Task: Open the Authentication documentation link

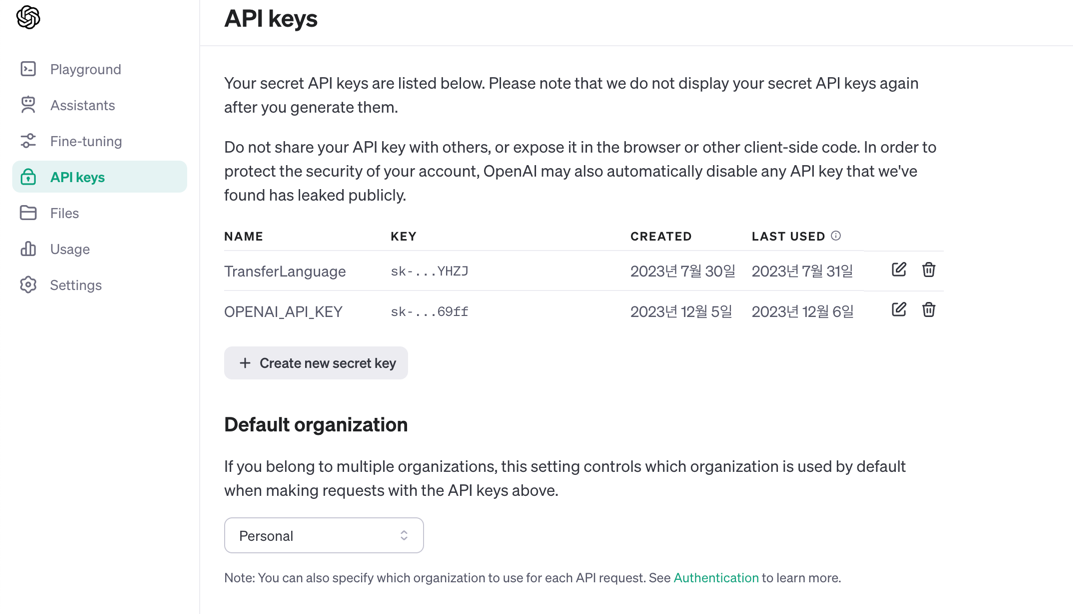Action: (x=716, y=578)
